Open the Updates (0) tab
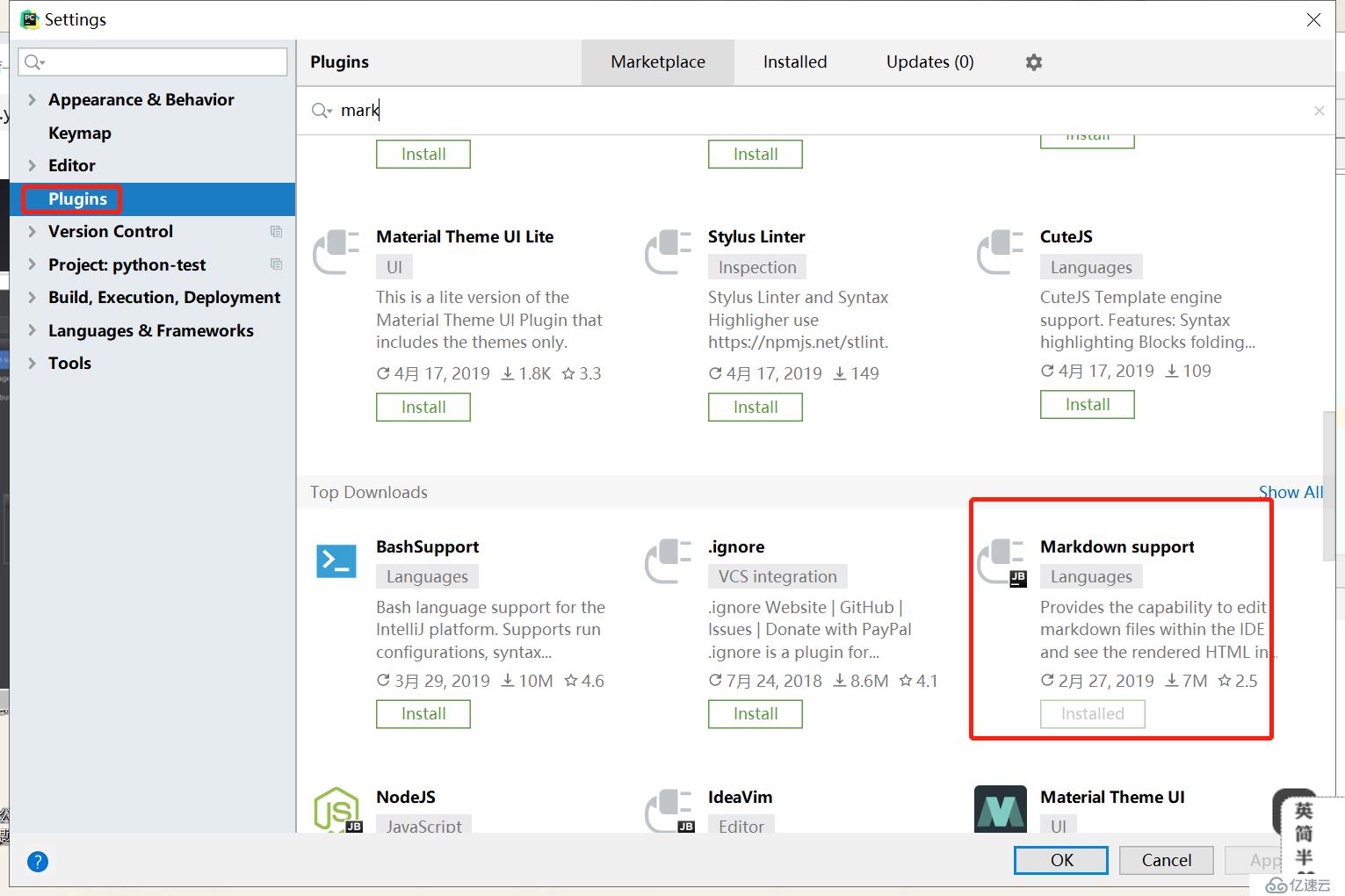Screen dimensions: 1345x896 [x=930, y=62]
